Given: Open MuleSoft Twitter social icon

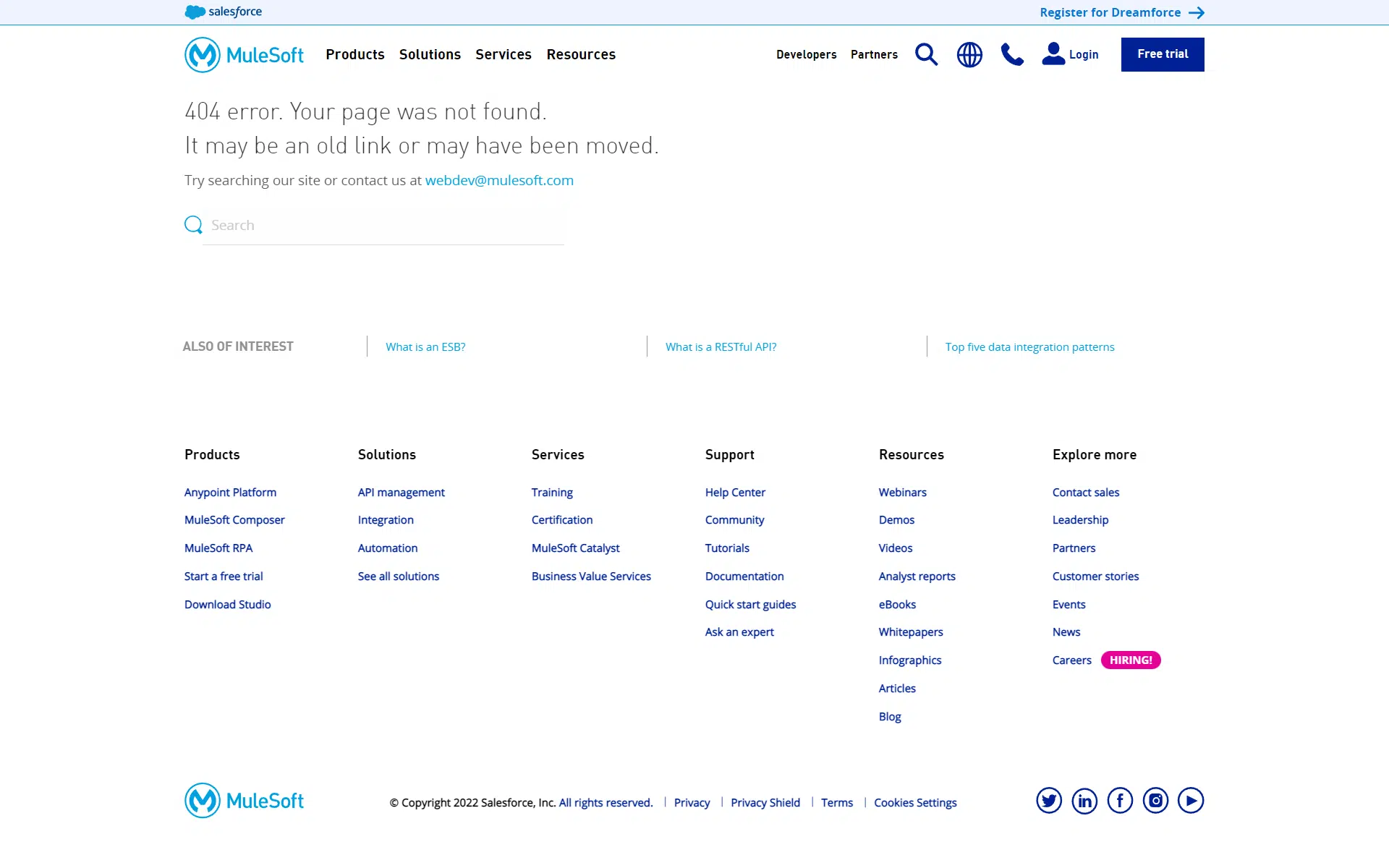Looking at the screenshot, I should click(x=1049, y=800).
